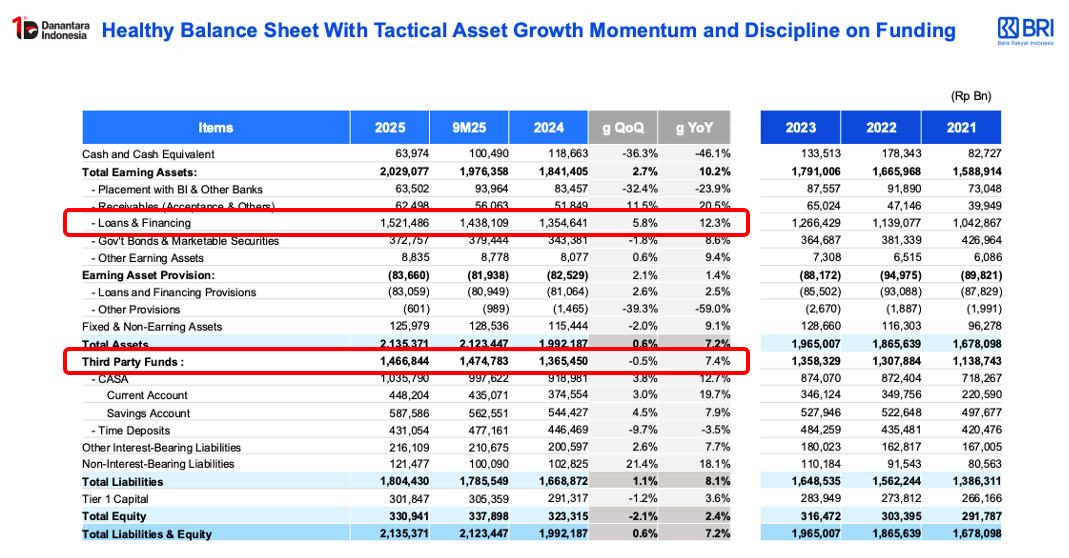This screenshot has height=558, width=1069.
Task: Click the 9M25 column header
Action: tap(468, 127)
